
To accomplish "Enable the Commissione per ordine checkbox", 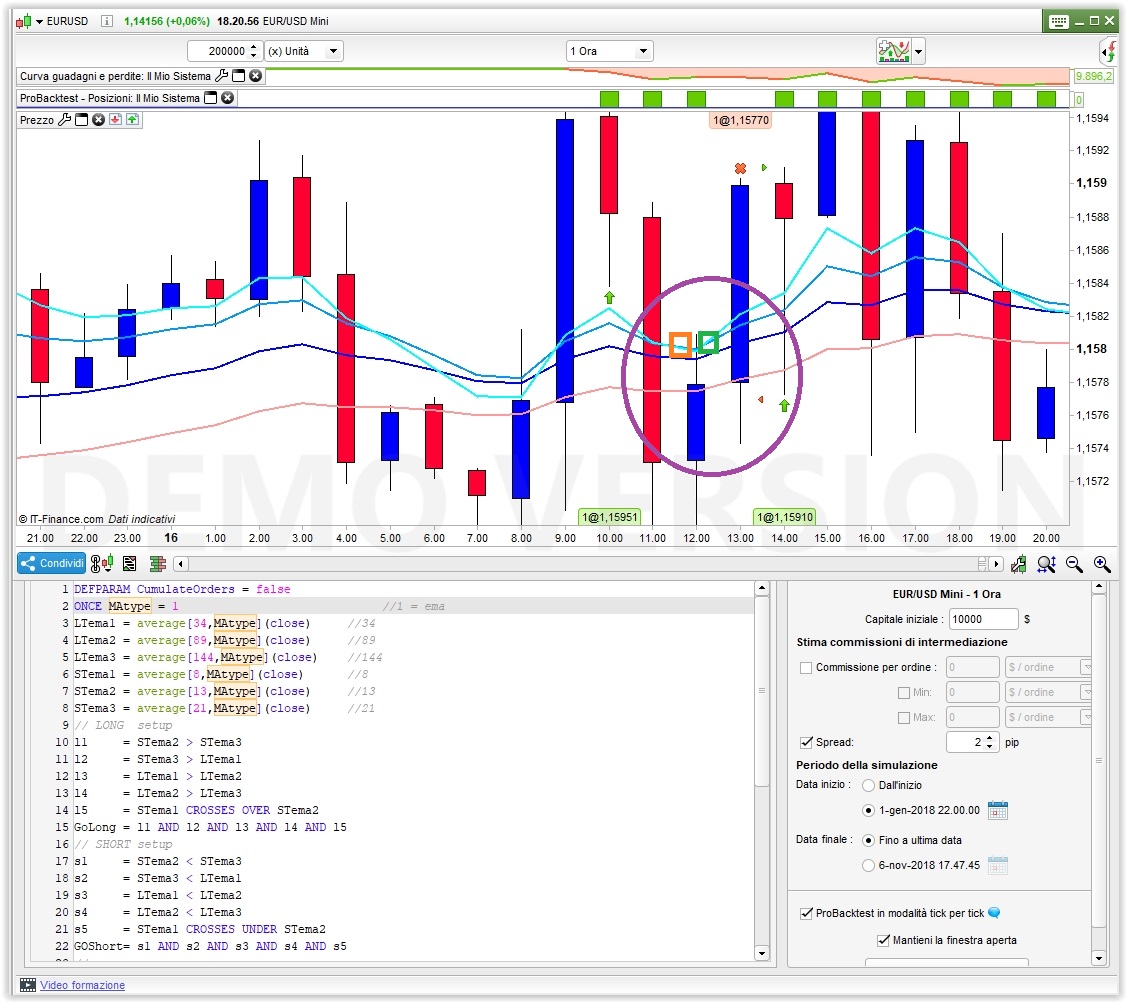I will (806, 667).
